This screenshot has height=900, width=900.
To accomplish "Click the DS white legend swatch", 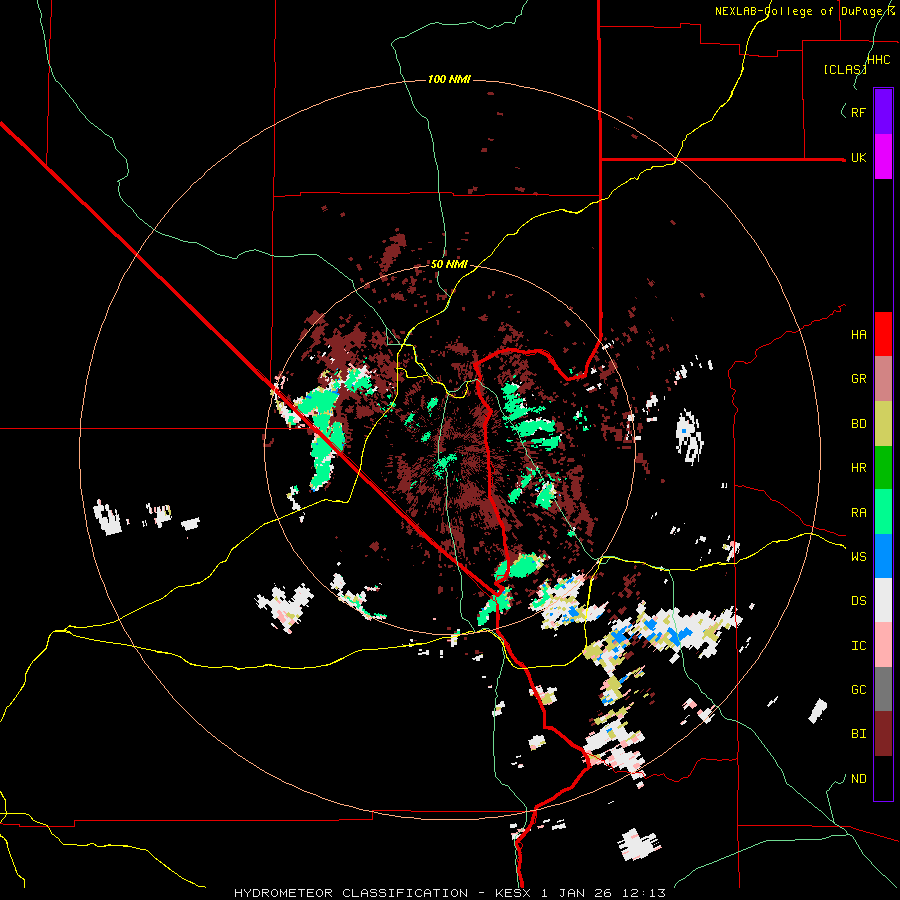I will click(883, 600).
